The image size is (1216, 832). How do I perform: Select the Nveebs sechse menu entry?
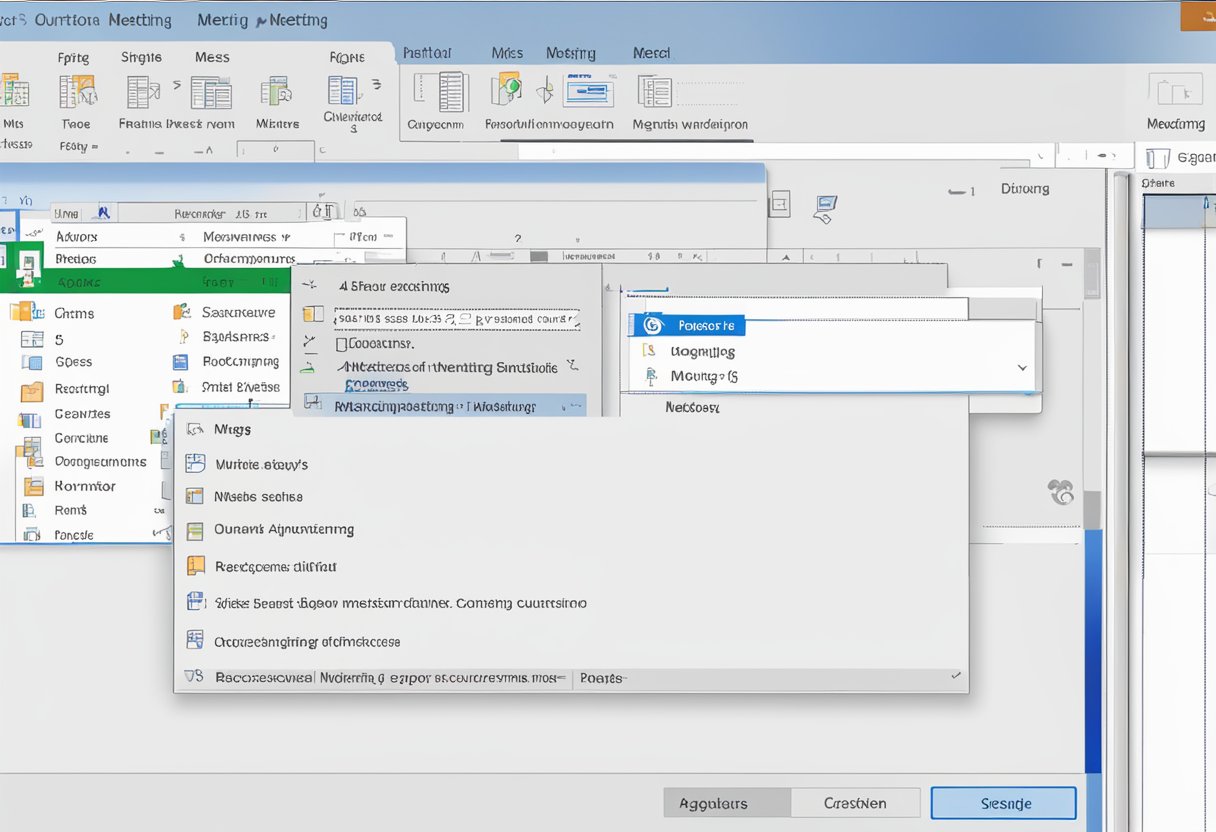258,497
